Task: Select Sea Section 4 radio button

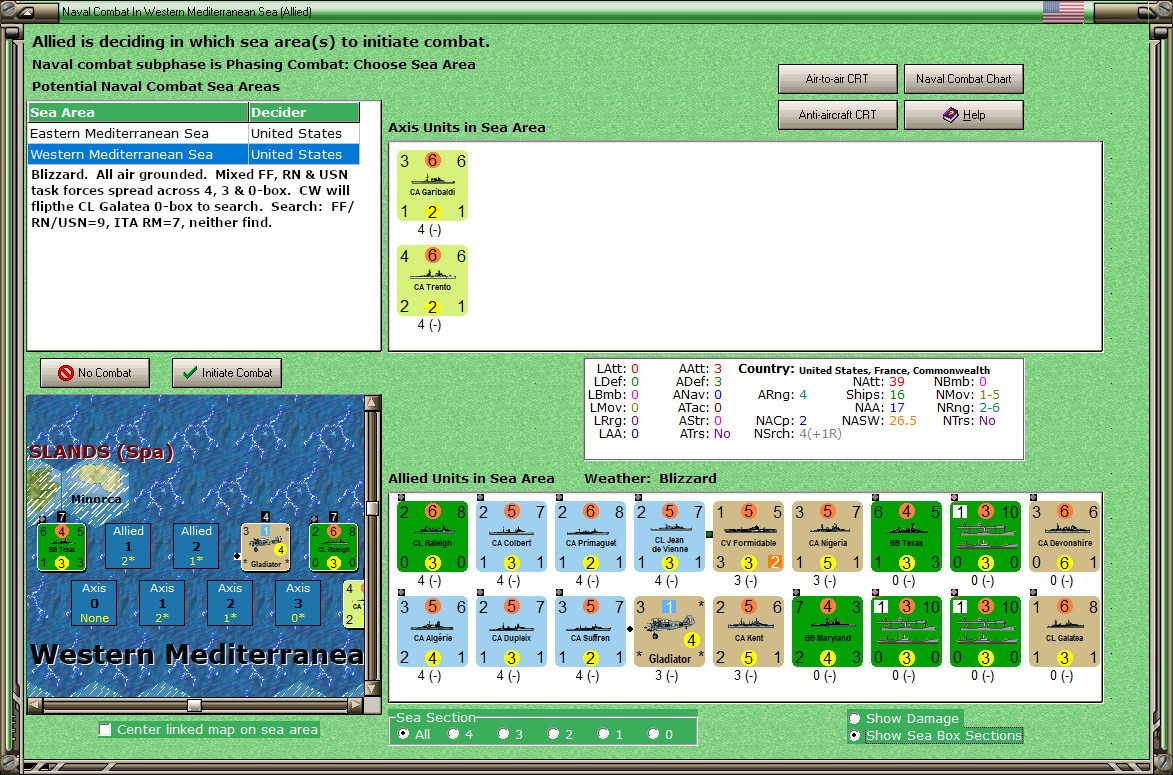Action: coord(453,734)
